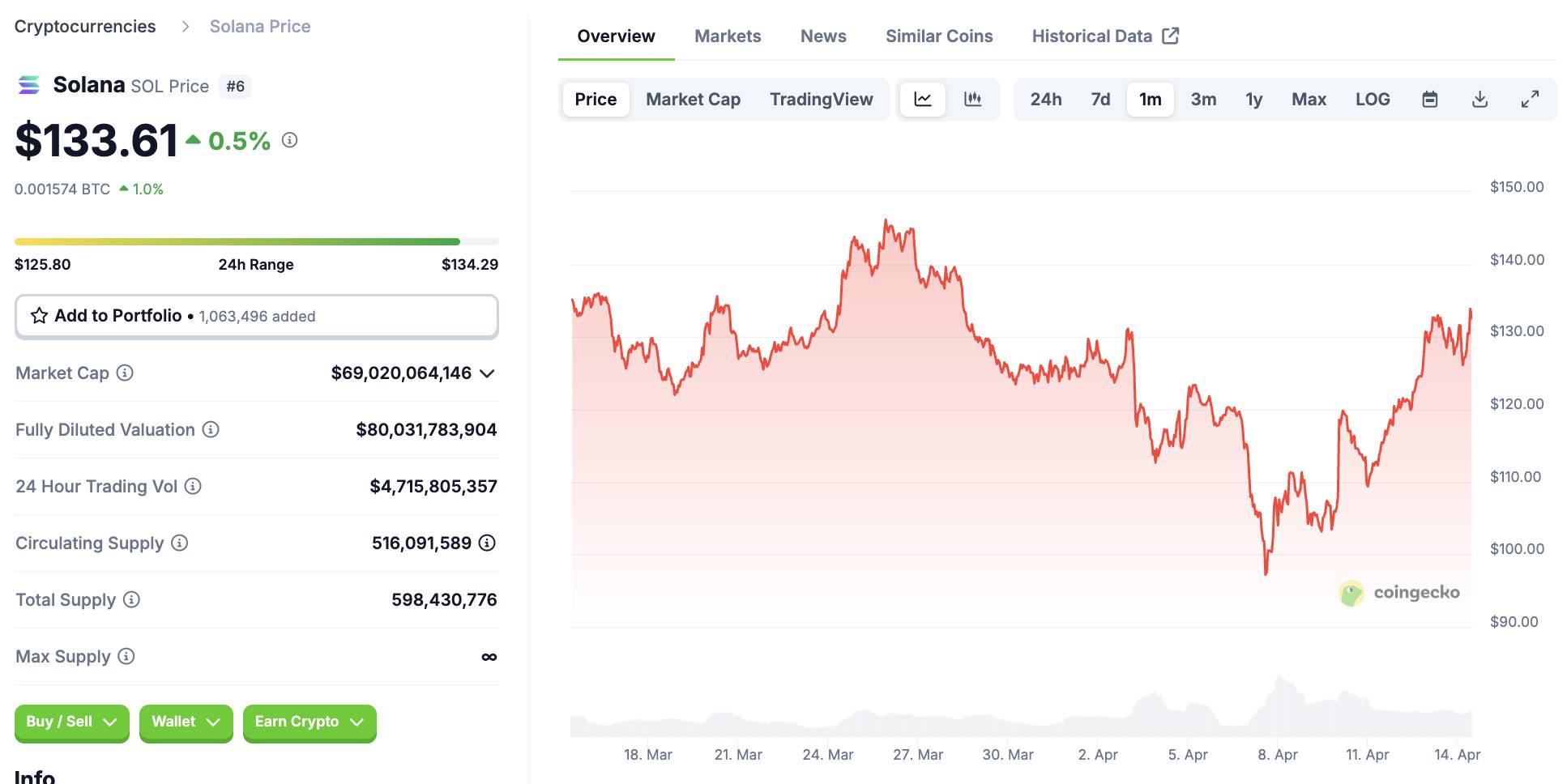Click Add to Portfolio button
1567x784 pixels.
tap(256, 316)
